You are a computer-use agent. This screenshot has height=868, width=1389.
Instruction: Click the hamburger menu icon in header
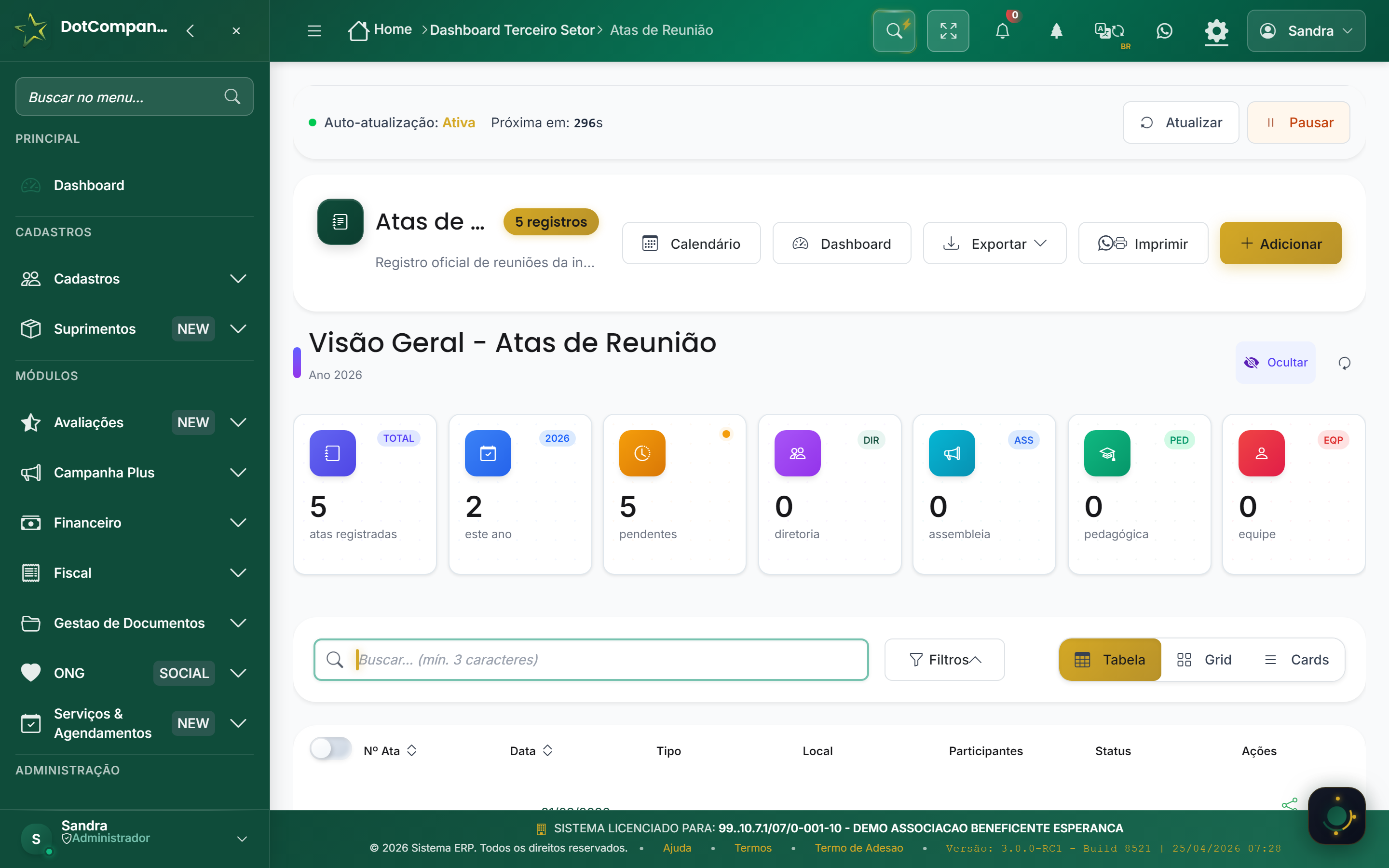314,30
